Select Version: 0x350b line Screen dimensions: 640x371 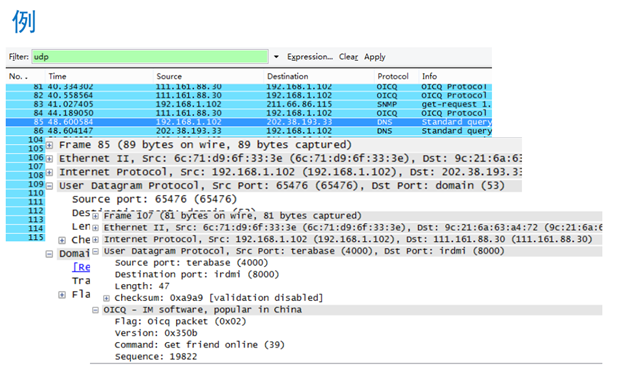(x=156, y=333)
